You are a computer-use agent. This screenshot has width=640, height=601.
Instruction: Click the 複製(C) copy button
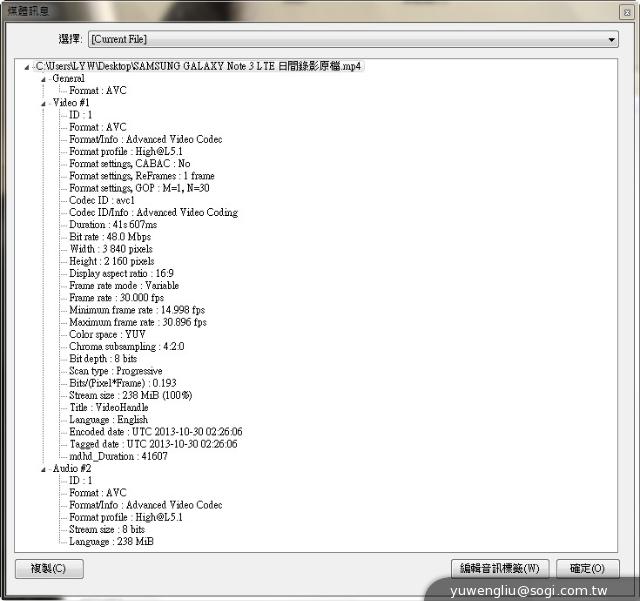49,568
